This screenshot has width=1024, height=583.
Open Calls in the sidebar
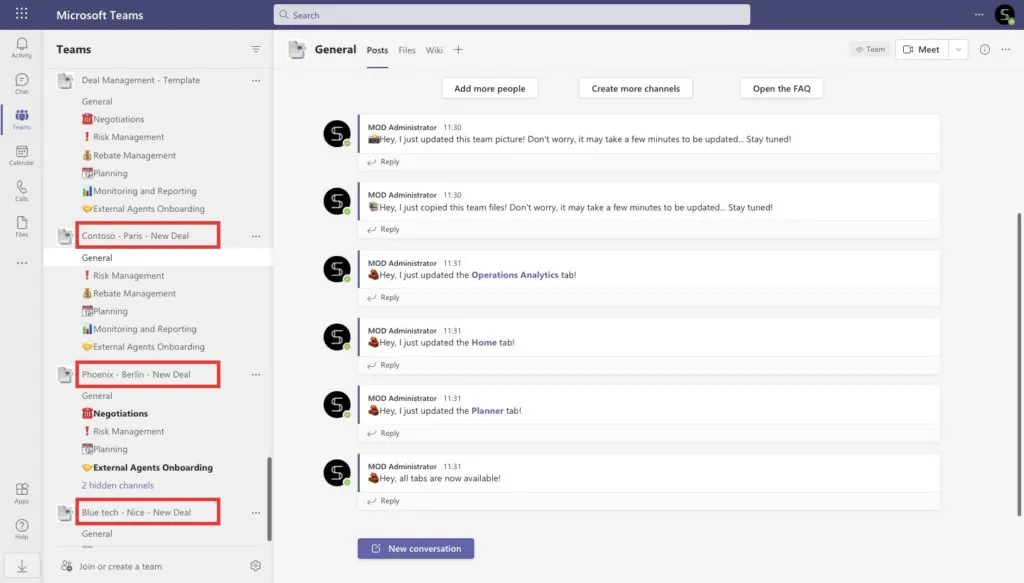click(x=22, y=191)
